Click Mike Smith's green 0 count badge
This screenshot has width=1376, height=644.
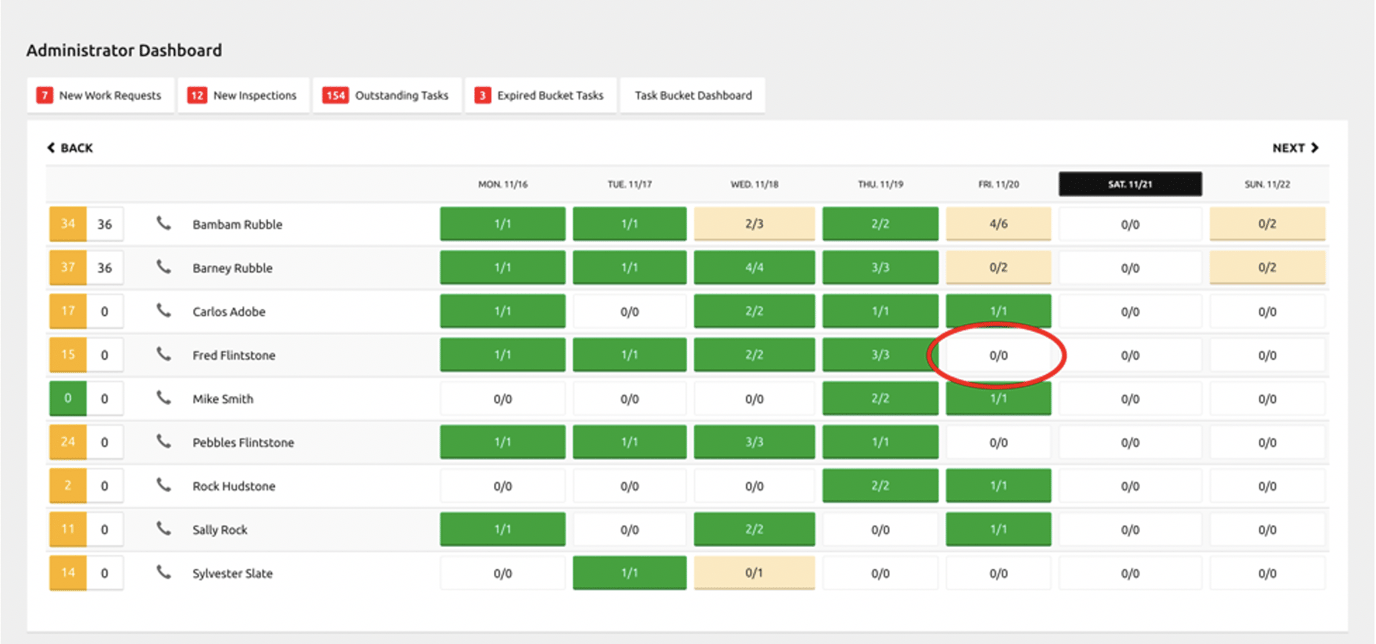(68, 398)
